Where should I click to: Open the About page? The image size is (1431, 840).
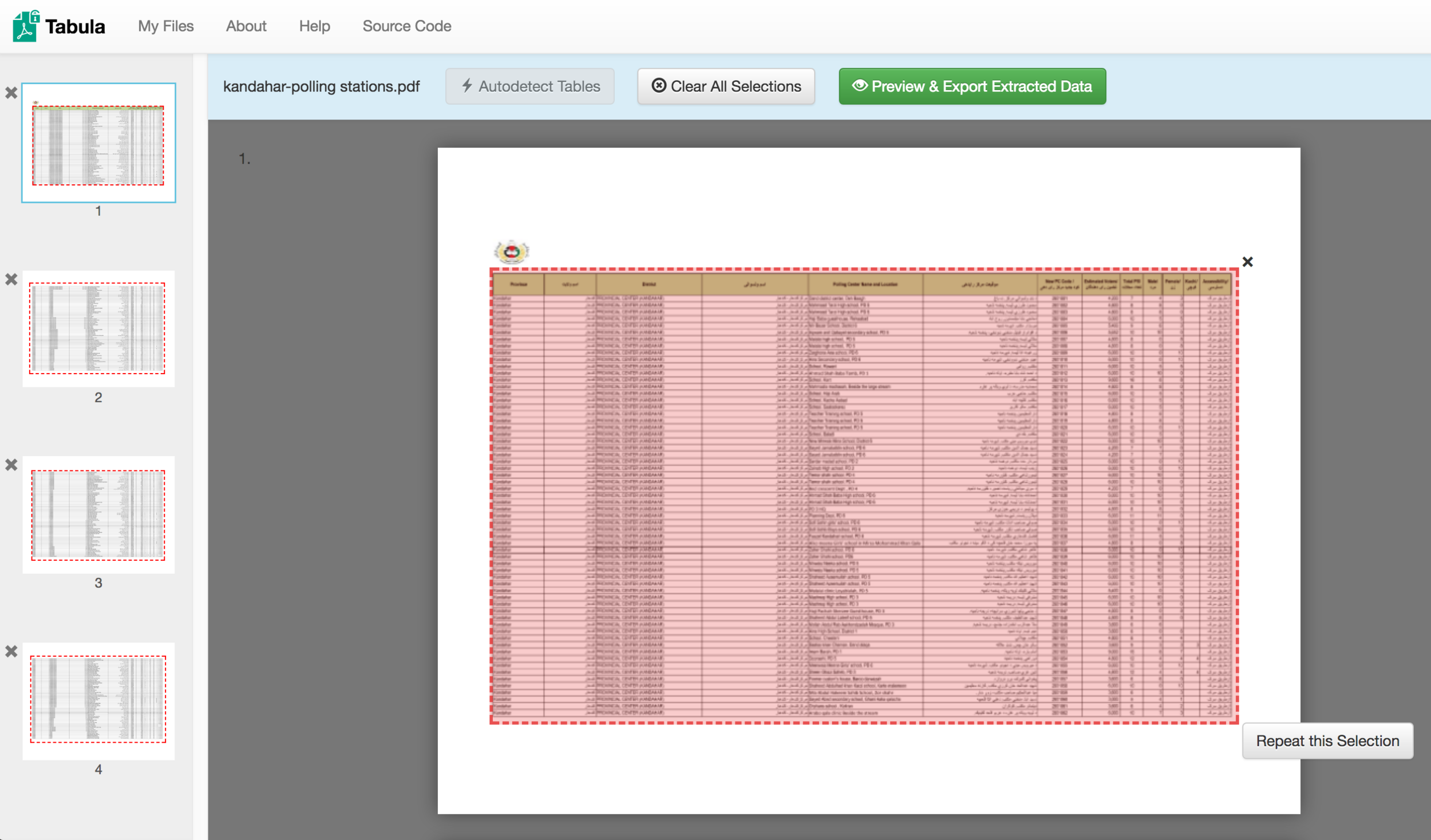point(246,26)
